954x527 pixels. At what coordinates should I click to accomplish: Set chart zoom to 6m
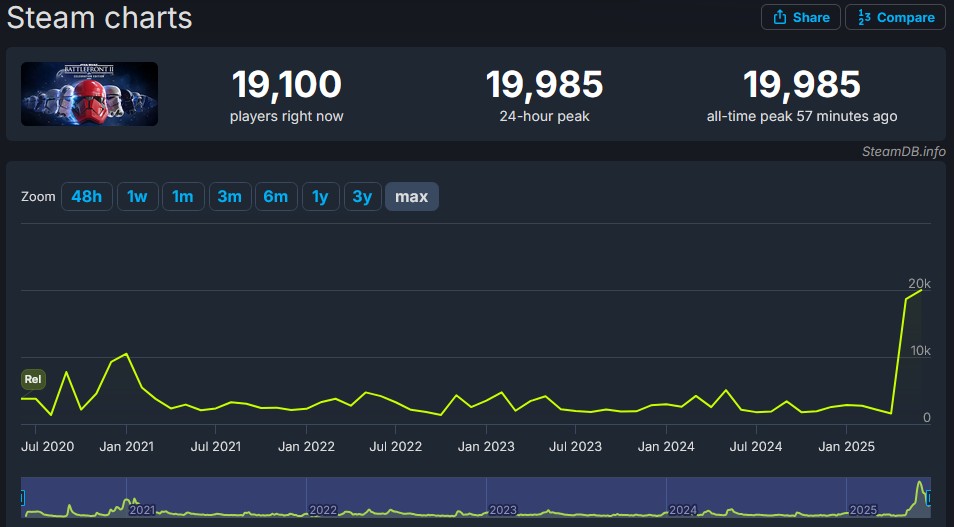click(276, 197)
